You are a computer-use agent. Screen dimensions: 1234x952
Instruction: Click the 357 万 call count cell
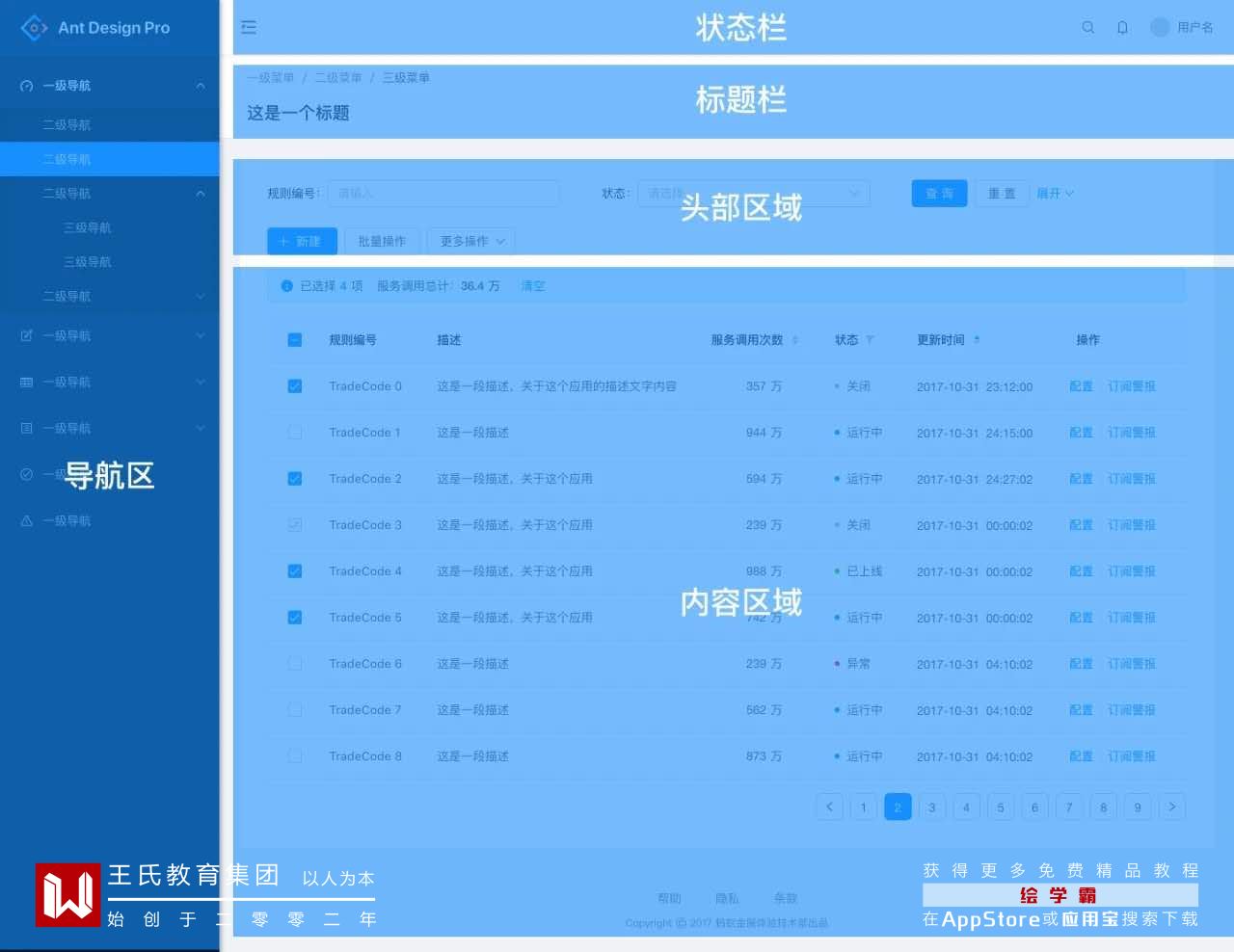point(764,386)
